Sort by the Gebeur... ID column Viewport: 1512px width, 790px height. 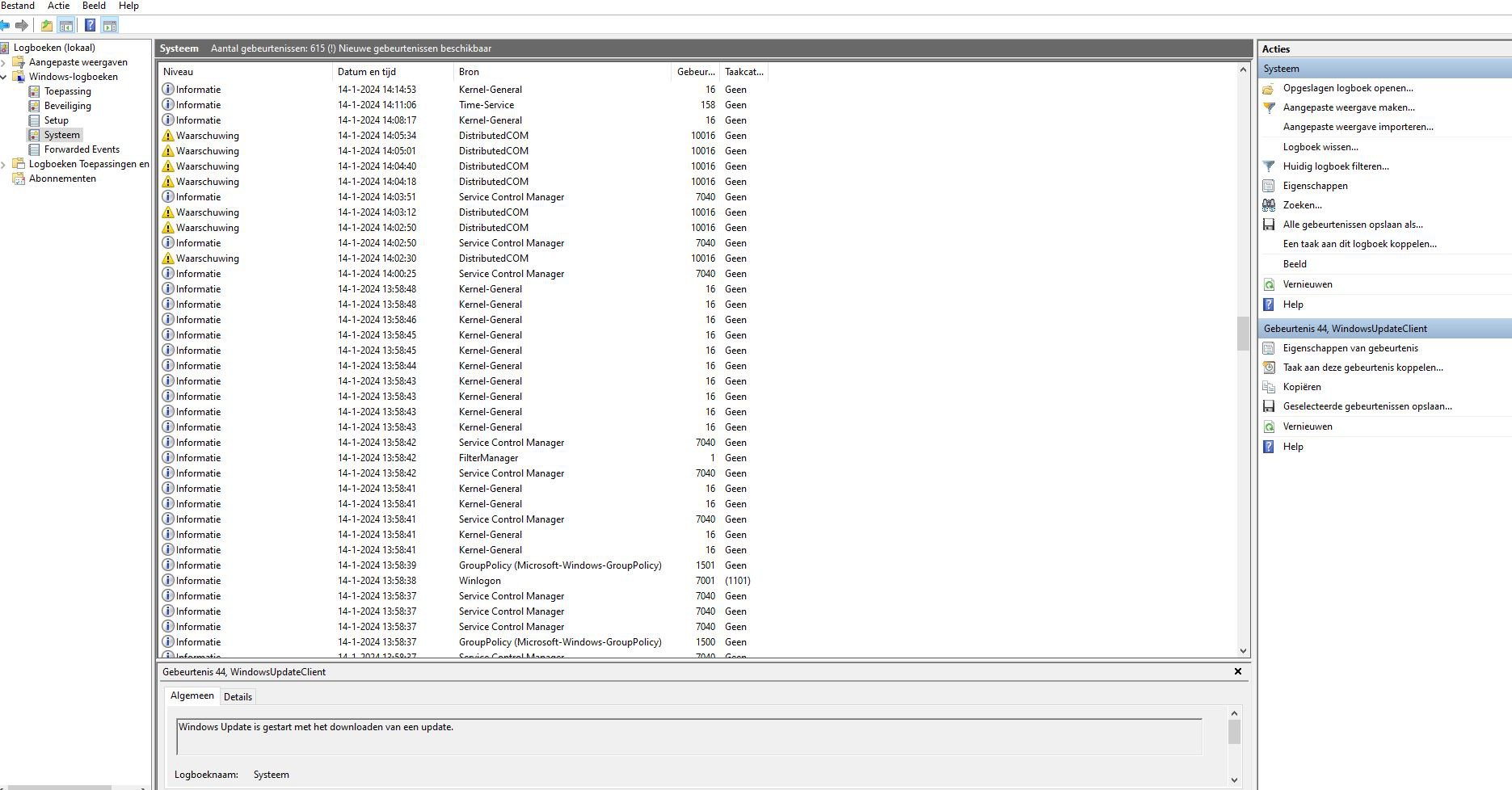[x=695, y=72]
